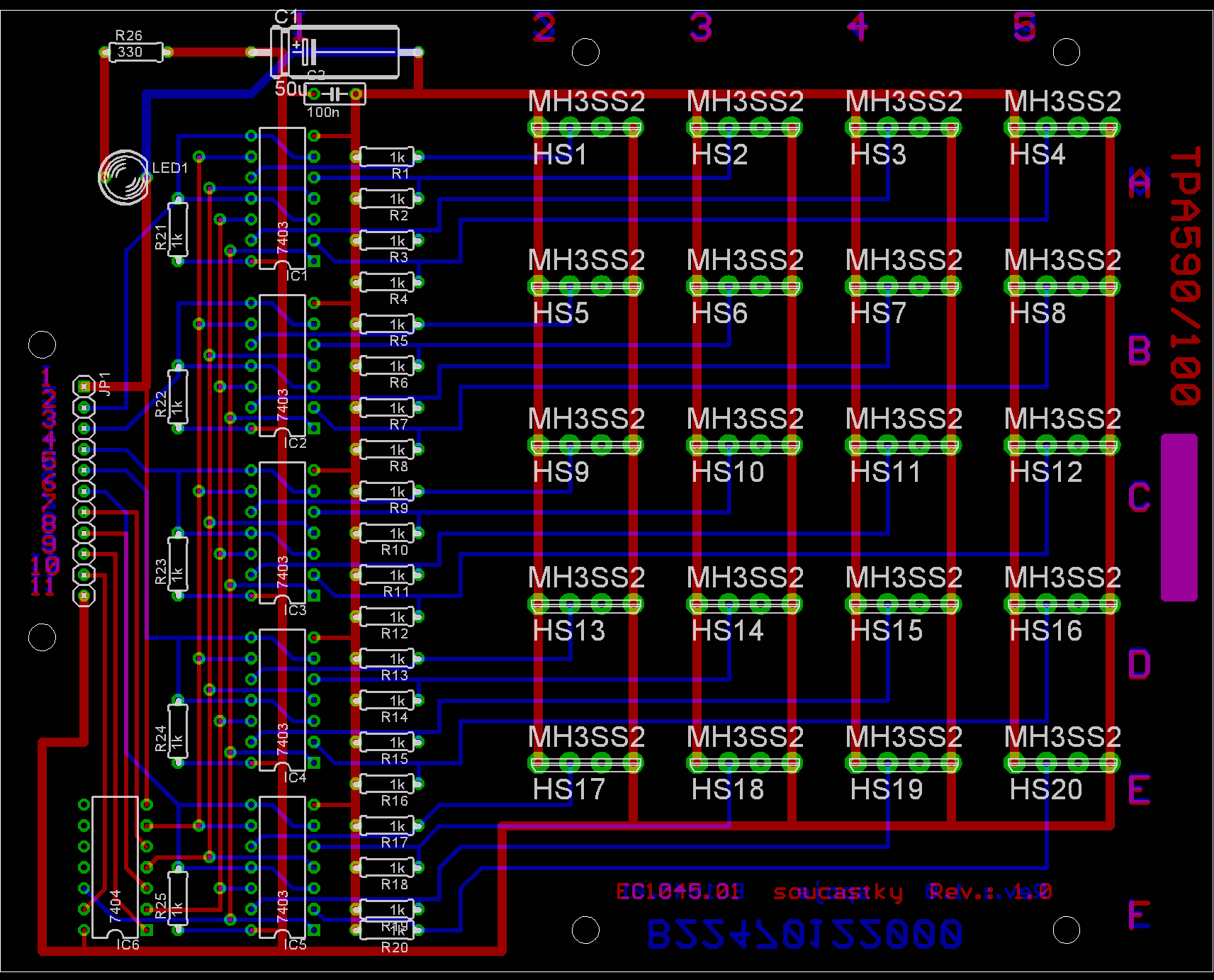The width and height of the screenshot is (1214, 980).
Task: Click the TPA590/100 board label
Action: [1185, 276]
